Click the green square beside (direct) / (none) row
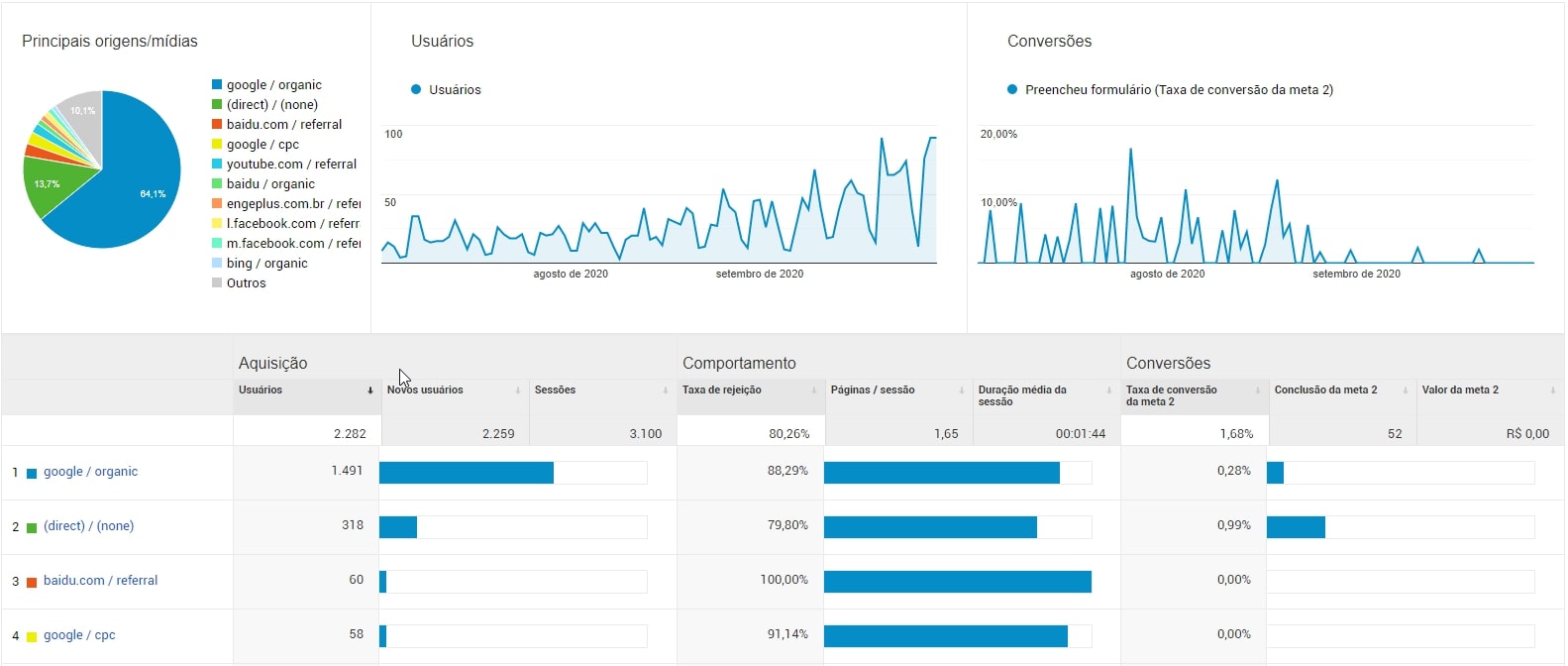1568x666 pixels. (x=32, y=527)
